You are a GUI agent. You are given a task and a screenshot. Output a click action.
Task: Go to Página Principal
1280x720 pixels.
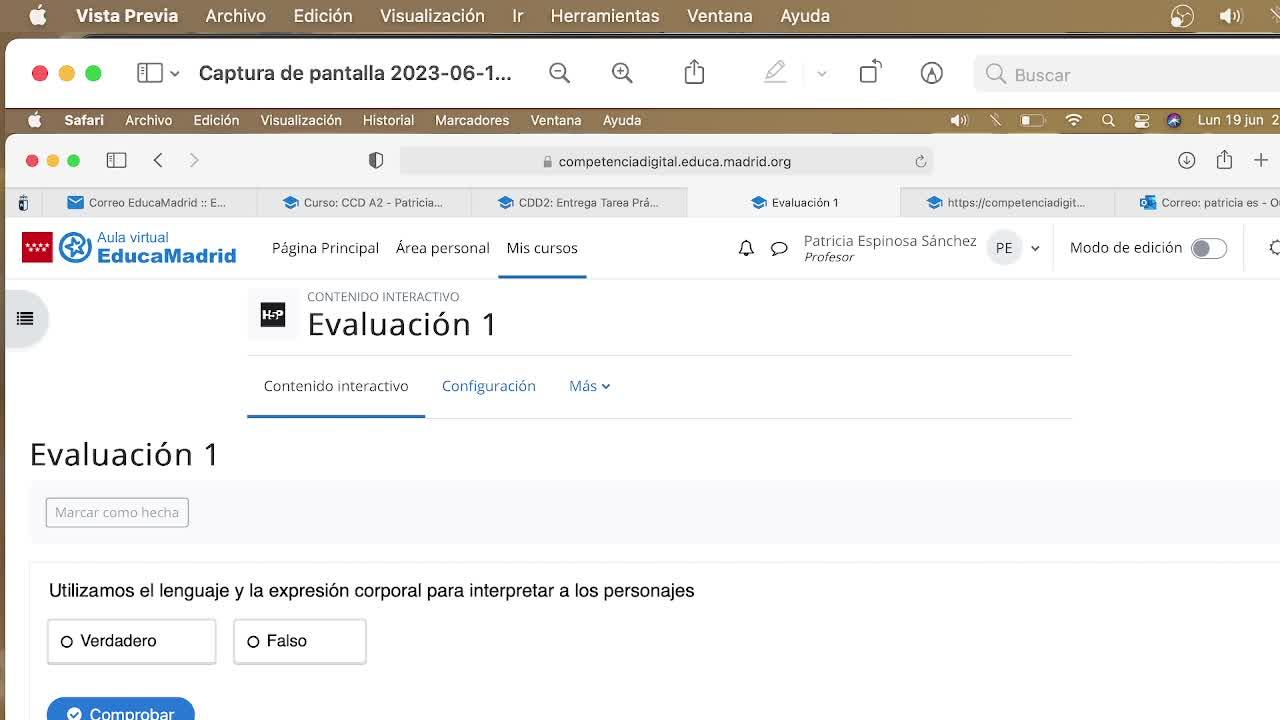(x=325, y=248)
